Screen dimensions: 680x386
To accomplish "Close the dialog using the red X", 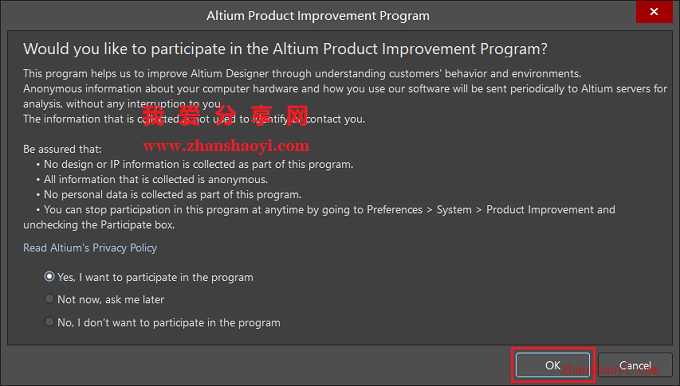I will click(654, 12).
